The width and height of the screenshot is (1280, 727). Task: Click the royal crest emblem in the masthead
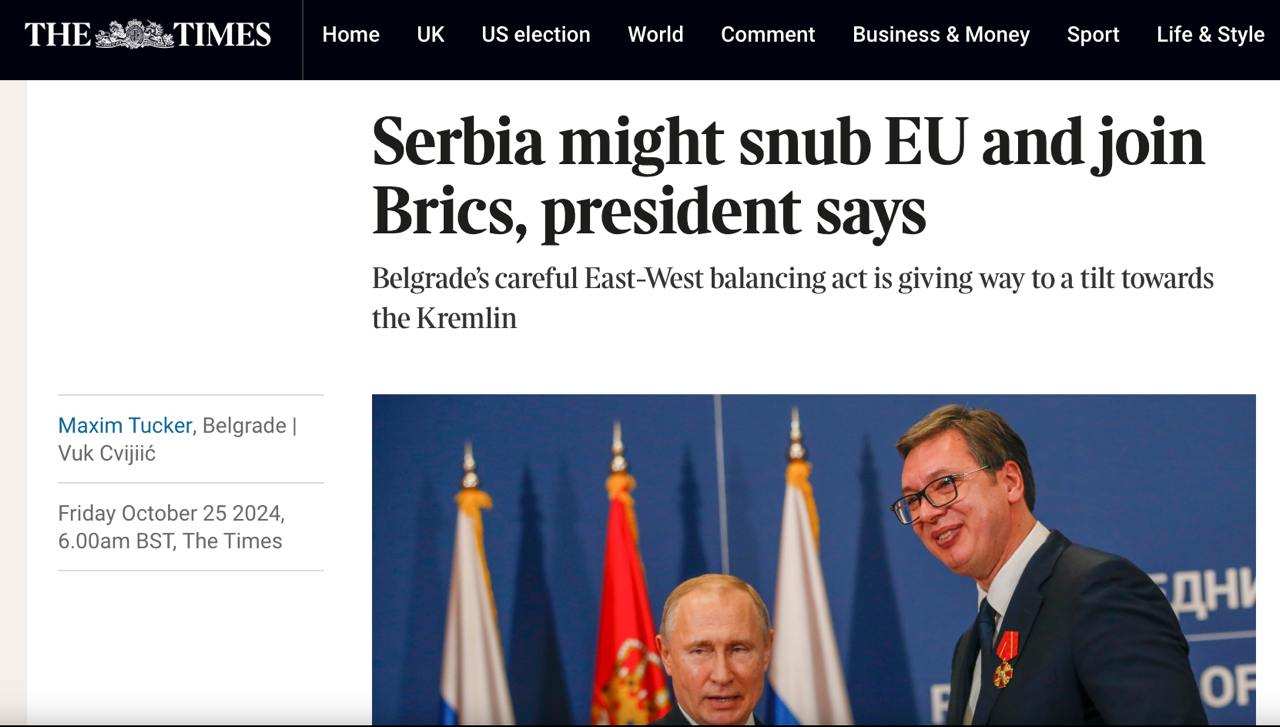point(134,34)
